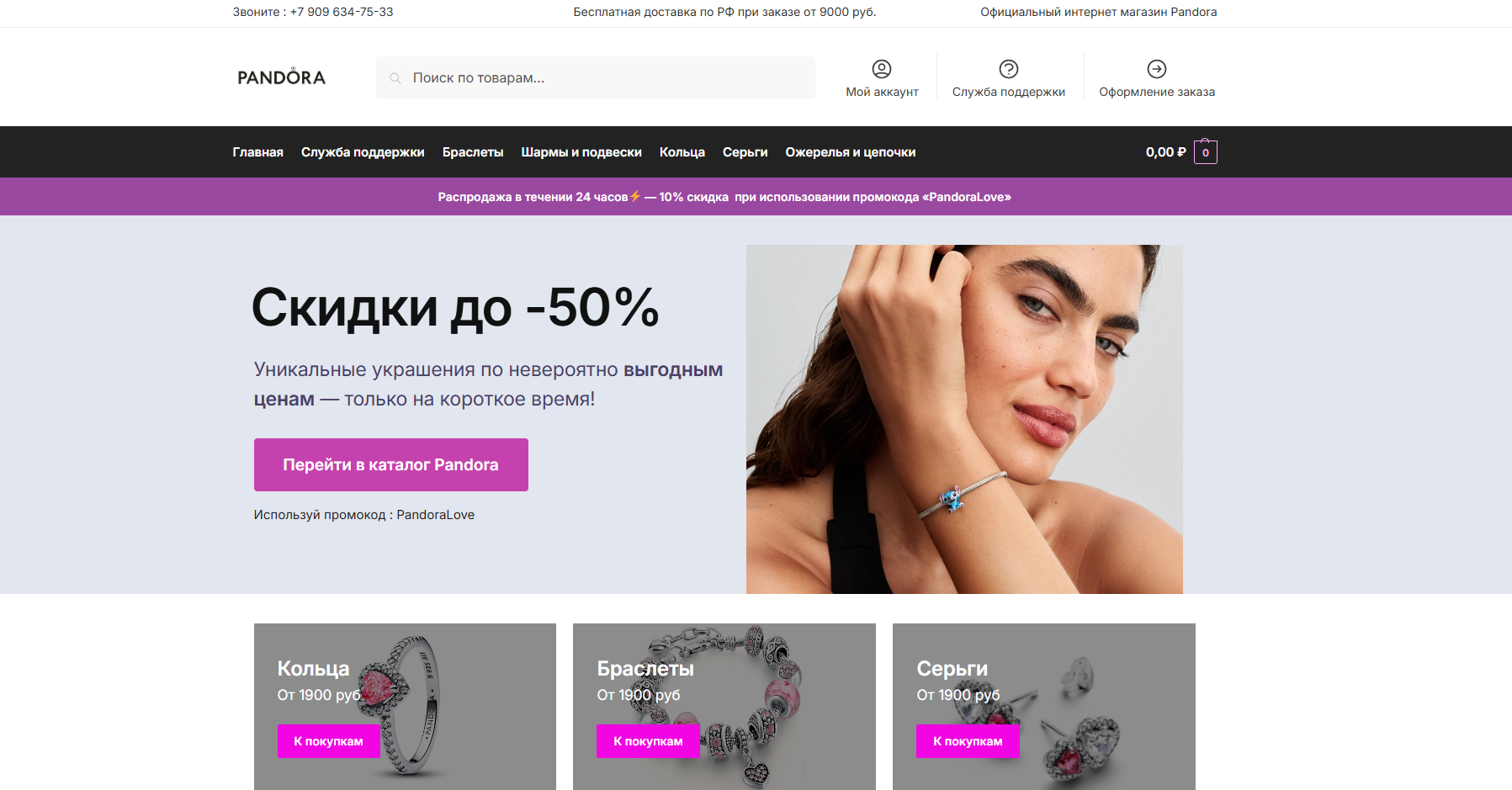The height and width of the screenshot is (790, 1512).
Task: Click К покупкам button on Браслеты card
Action: point(648,741)
